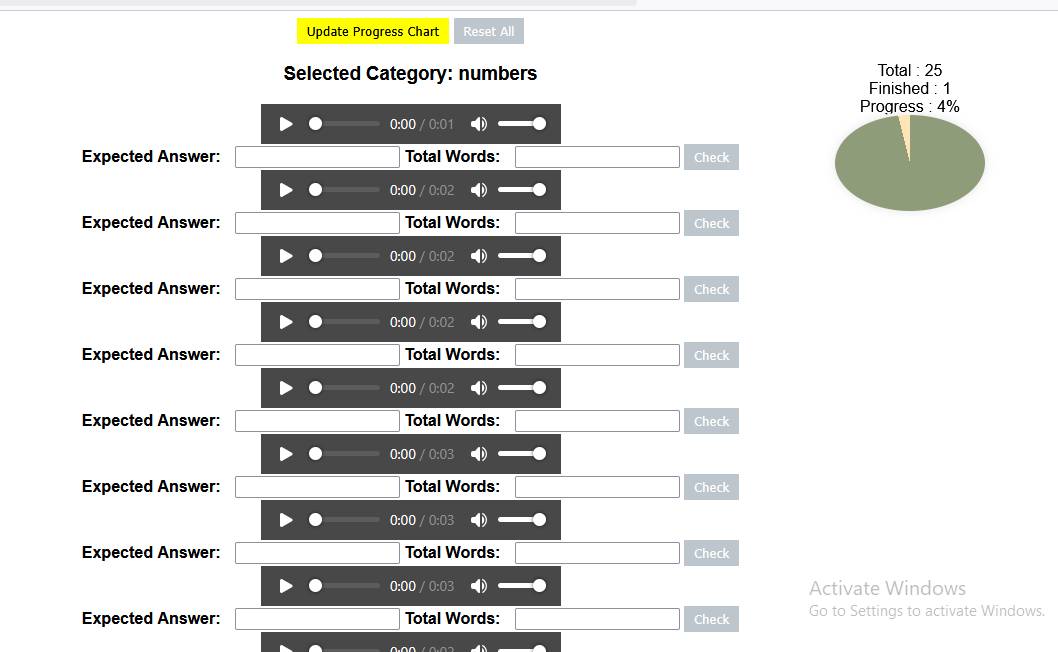
Task: Click Update Progress Chart button
Action: point(372,31)
